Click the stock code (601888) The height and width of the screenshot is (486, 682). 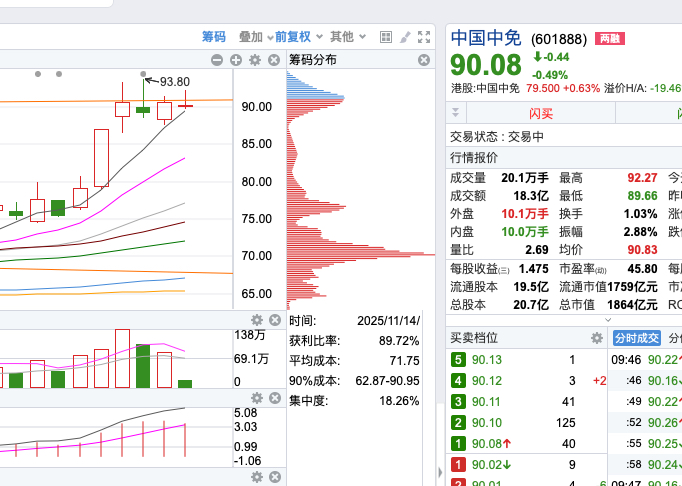point(559,39)
